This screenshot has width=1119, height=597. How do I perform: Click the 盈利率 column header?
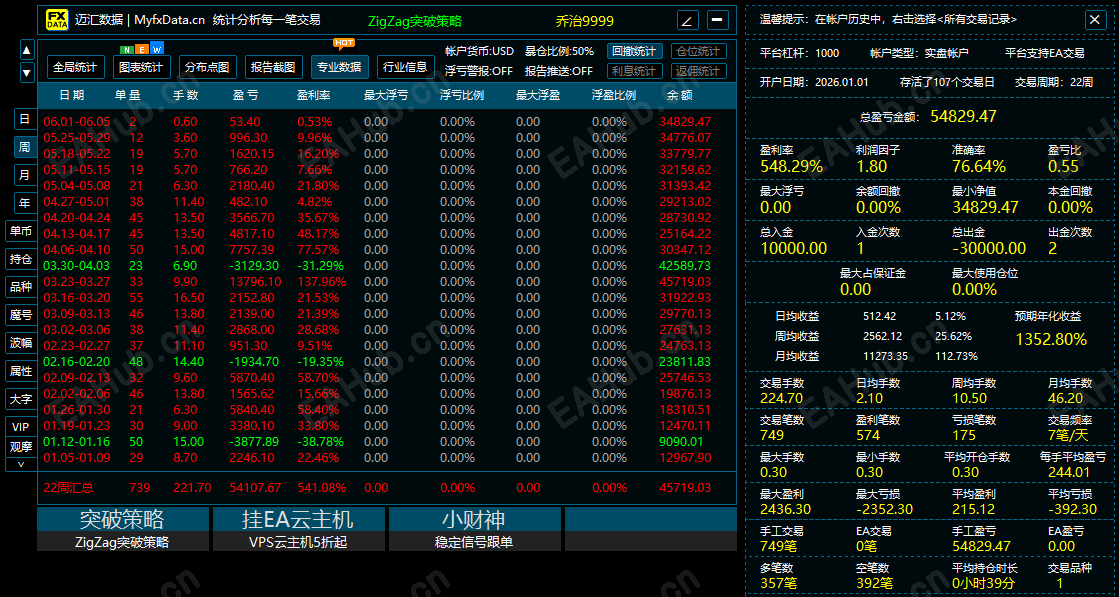point(314,95)
